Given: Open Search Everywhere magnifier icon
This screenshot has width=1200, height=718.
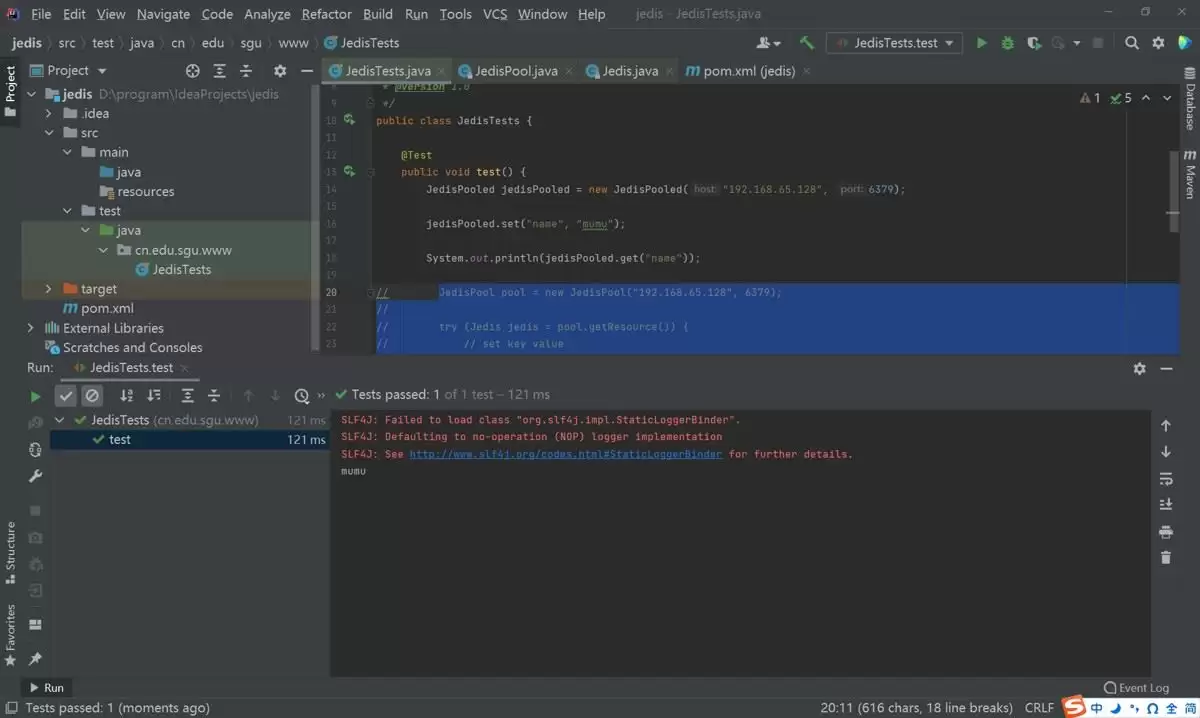Looking at the screenshot, I should point(1132,43).
